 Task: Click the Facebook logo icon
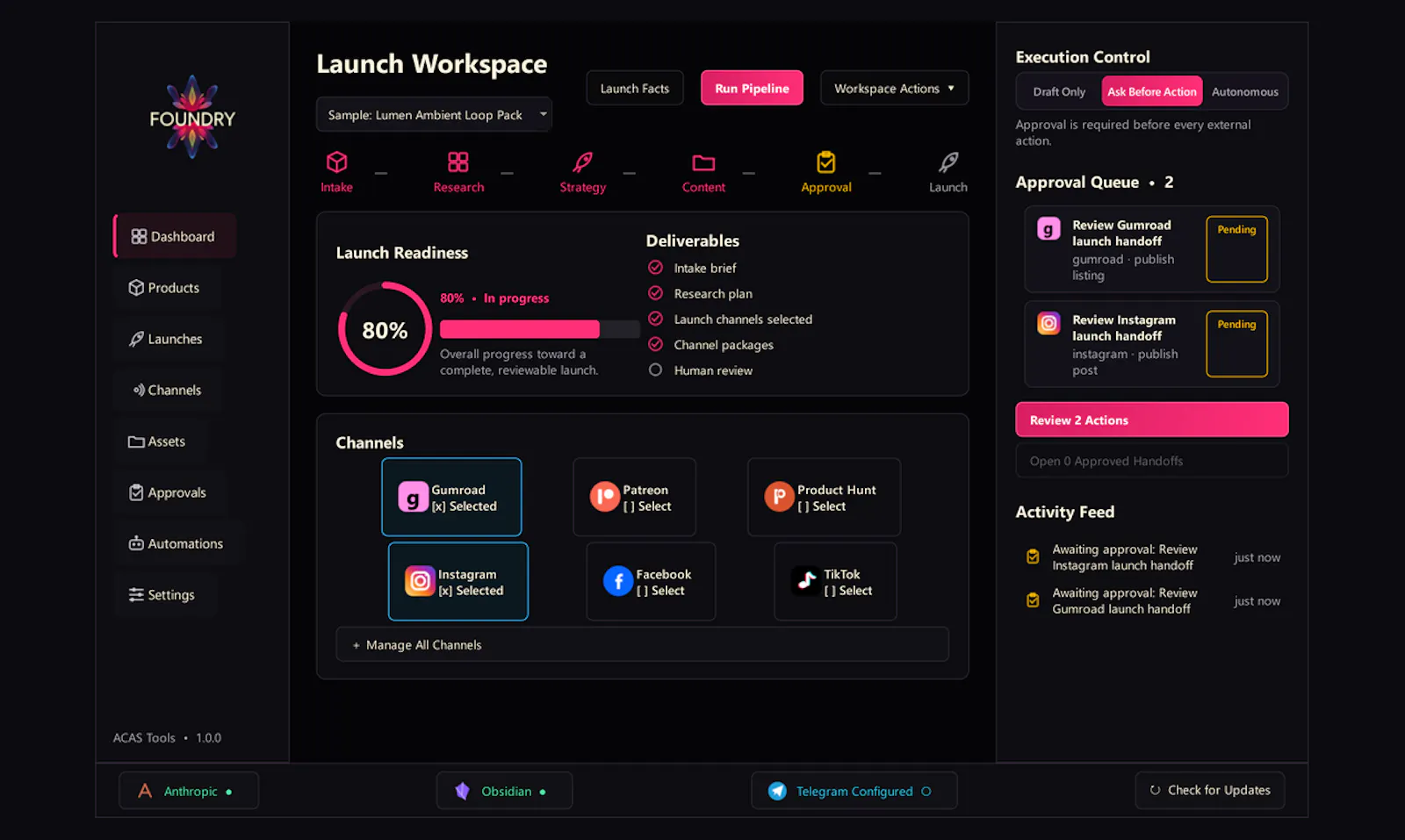pos(618,581)
